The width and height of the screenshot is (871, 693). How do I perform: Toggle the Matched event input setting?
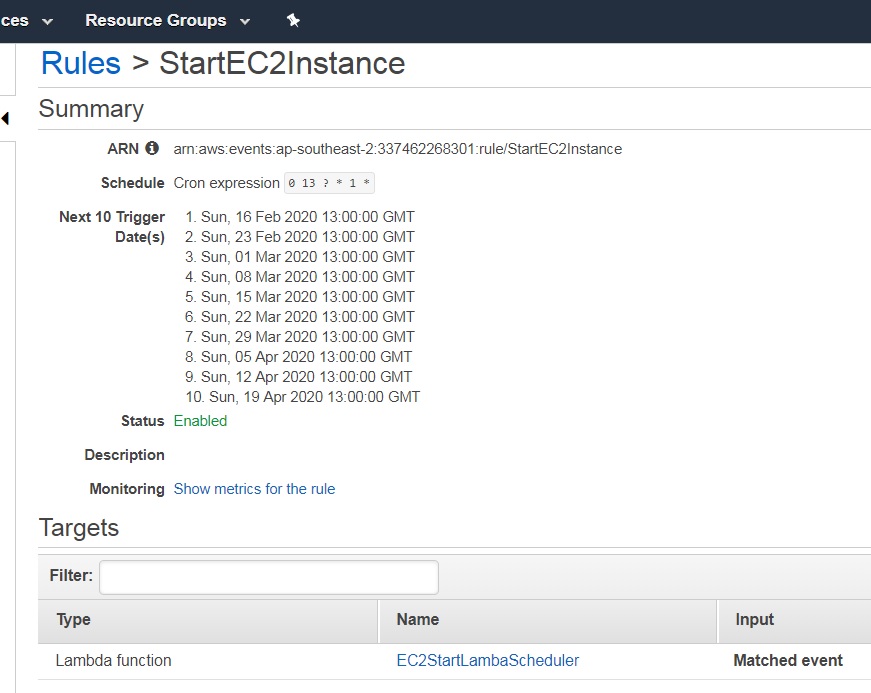789,660
